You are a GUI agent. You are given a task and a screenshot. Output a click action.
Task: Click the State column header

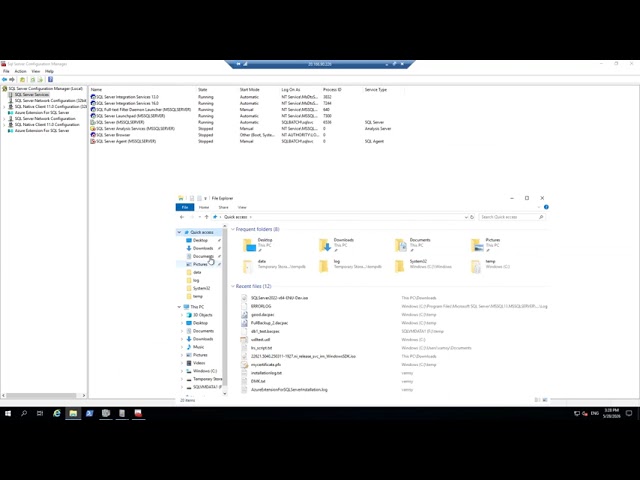coord(203,89)
